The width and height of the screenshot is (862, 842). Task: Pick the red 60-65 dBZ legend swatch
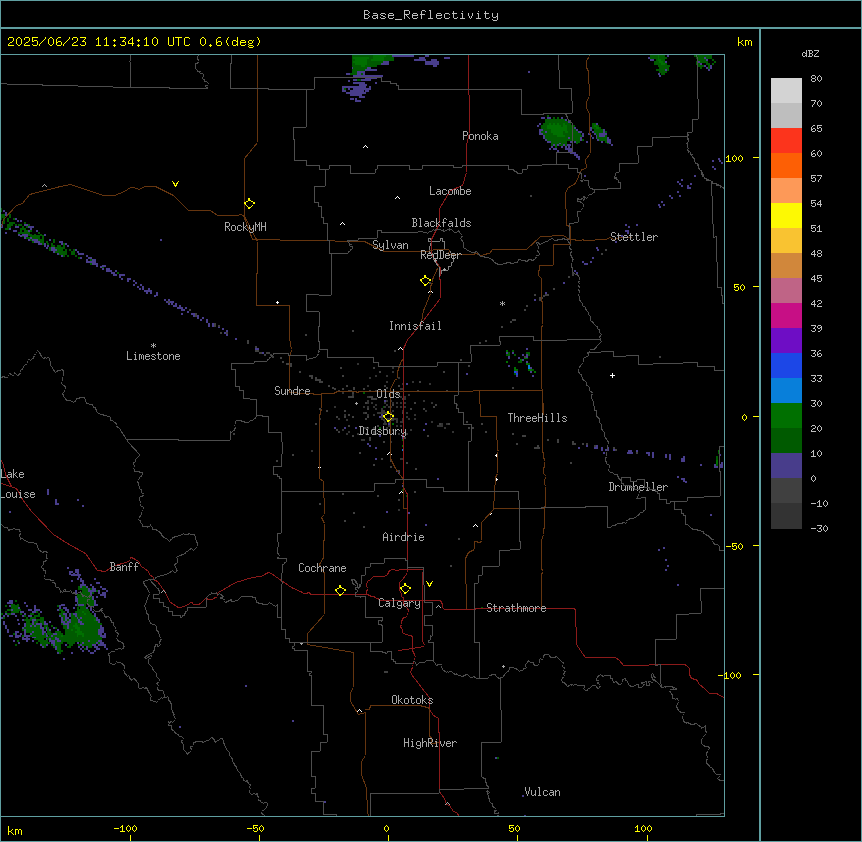point(786,141)
